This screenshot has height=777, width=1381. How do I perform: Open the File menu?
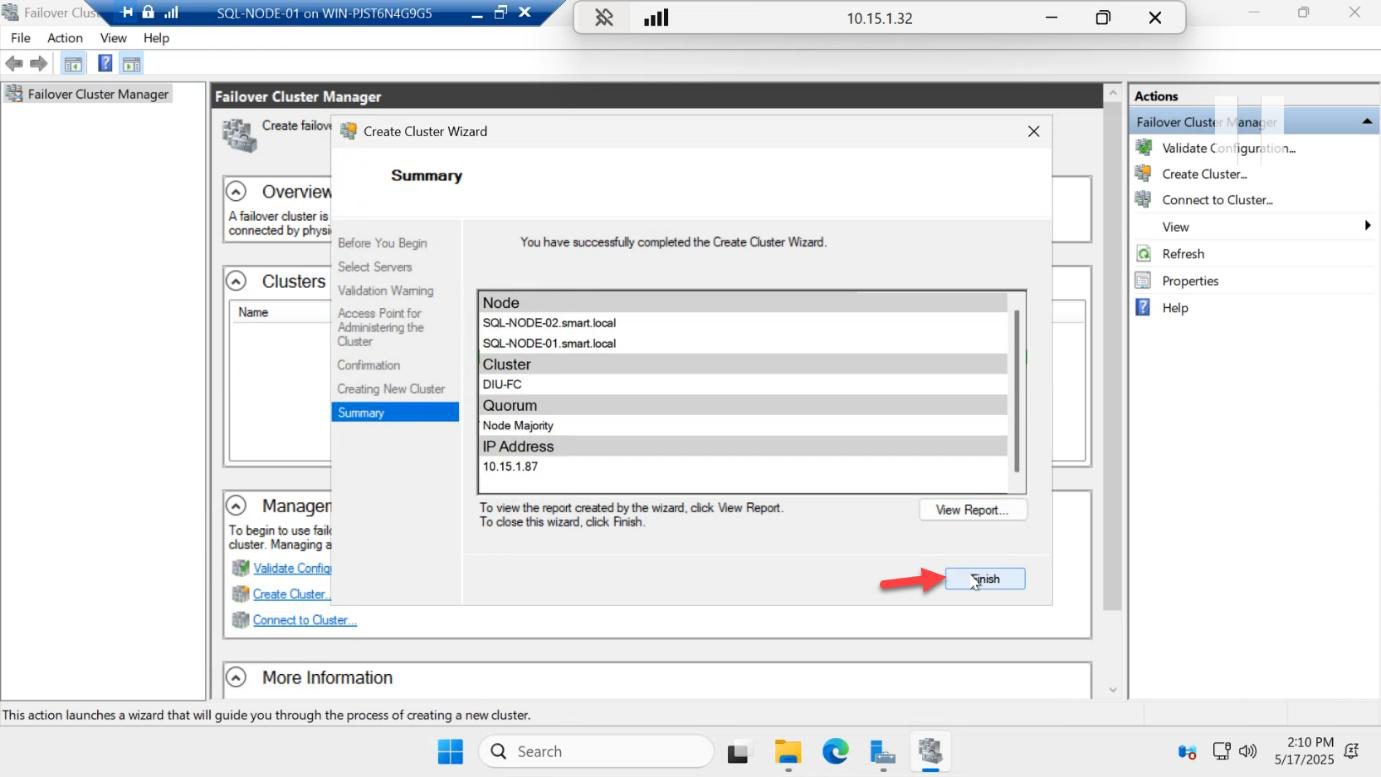pyautogui.click(x=20, y=38)
